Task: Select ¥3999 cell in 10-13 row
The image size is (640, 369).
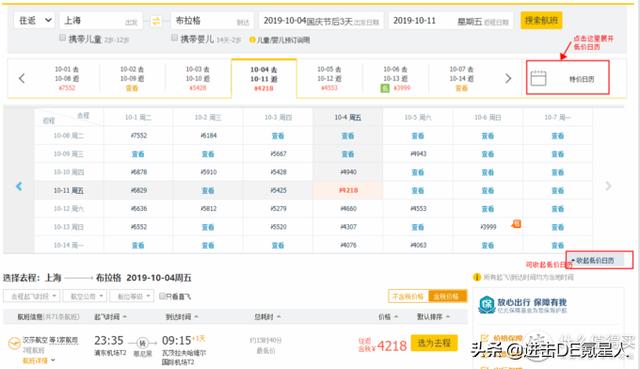Action: (x=488, y=227)
